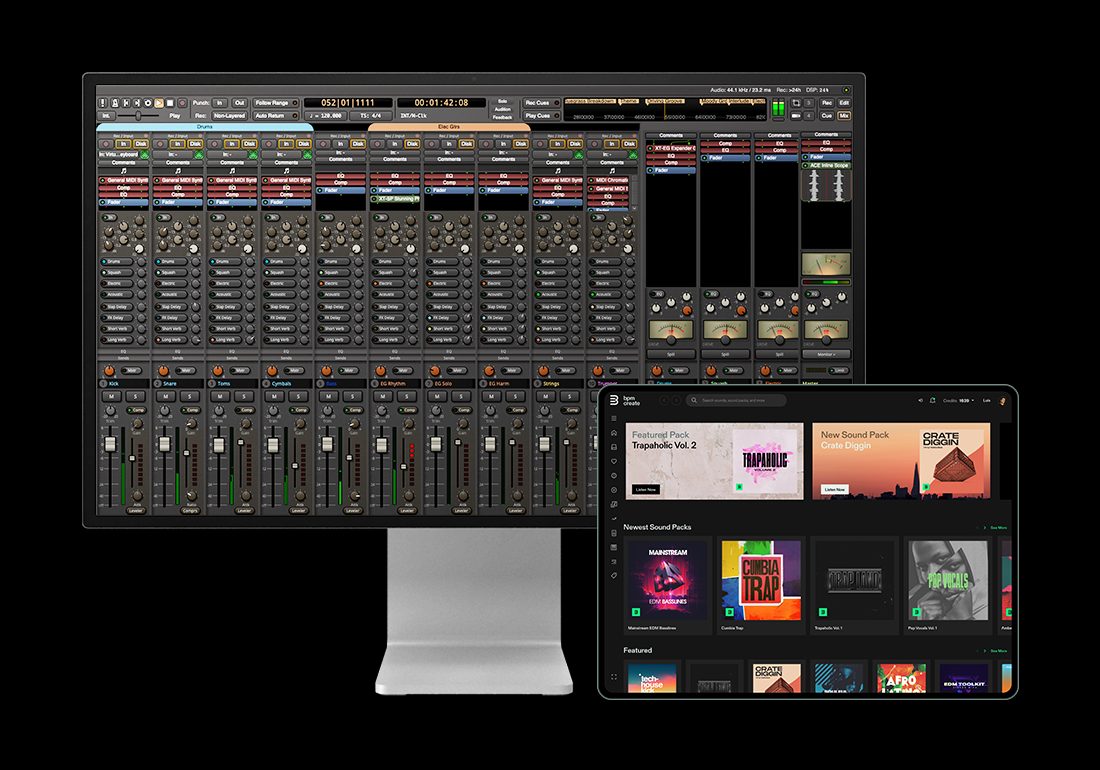Open the Non-Layered record mode dropdown

pyautogui.click(x=229, y=116)
